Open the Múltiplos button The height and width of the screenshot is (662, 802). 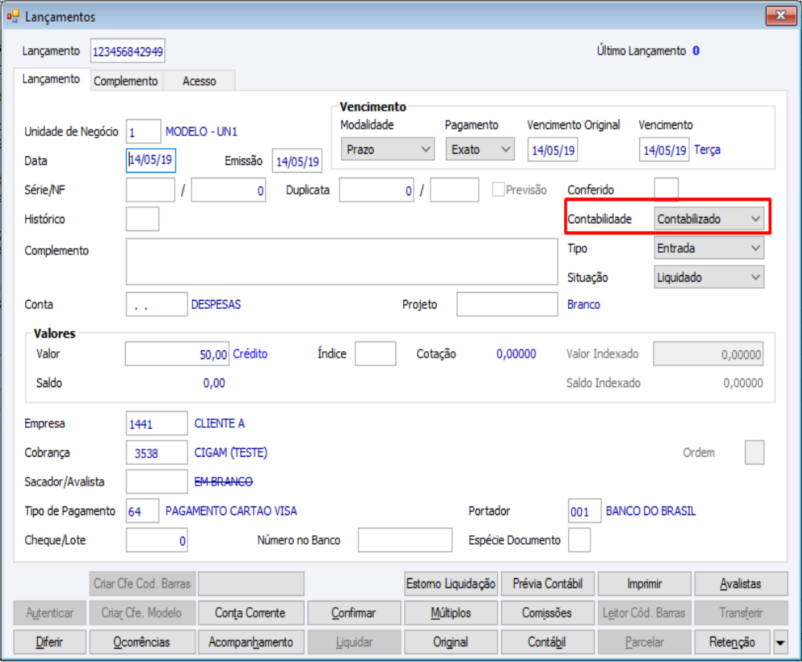[451, 613]
